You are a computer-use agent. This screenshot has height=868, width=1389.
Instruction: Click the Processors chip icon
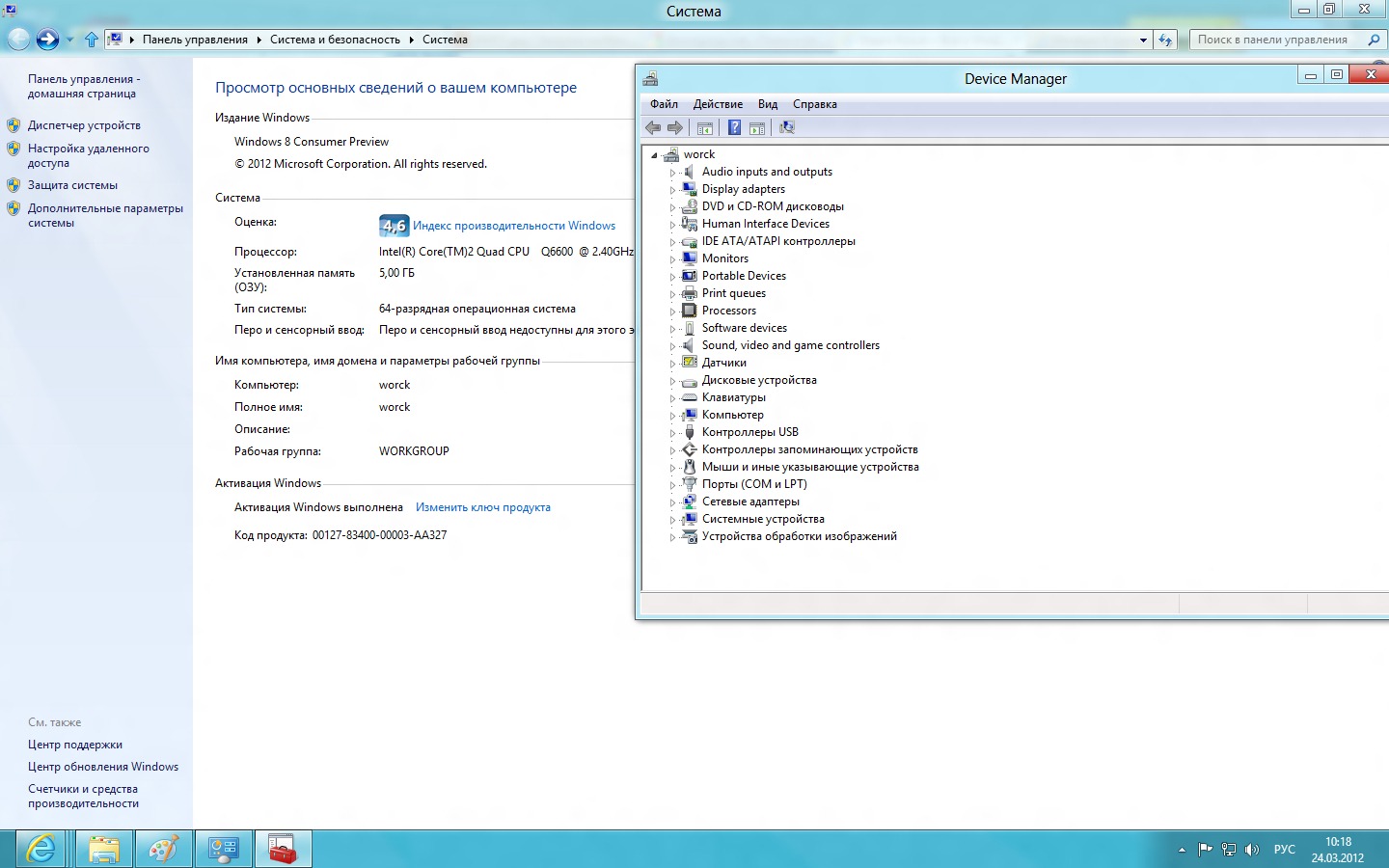pyautogui.click(x=689, y=311)
